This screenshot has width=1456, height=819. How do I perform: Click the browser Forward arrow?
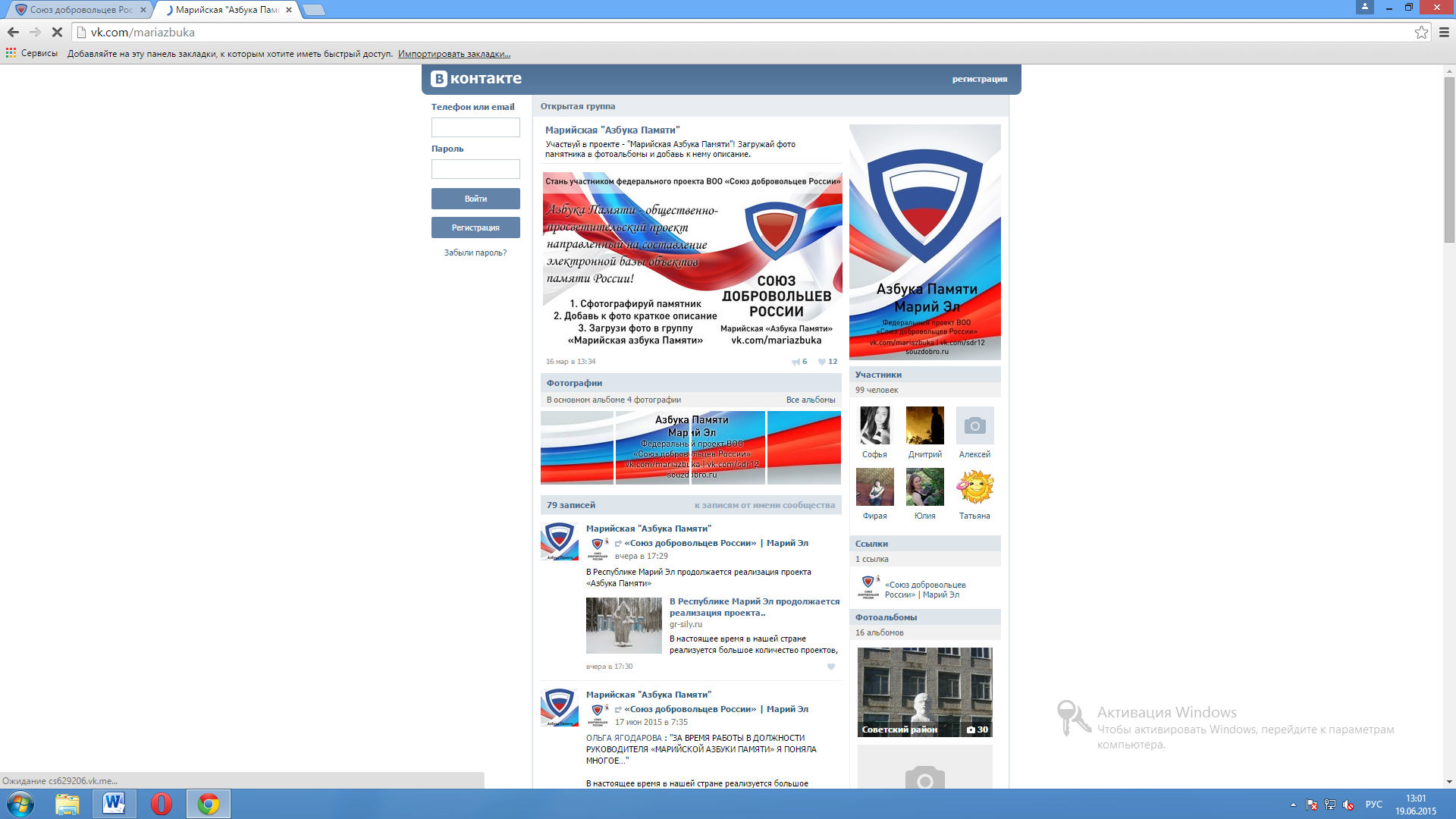[x=35, y=32]
